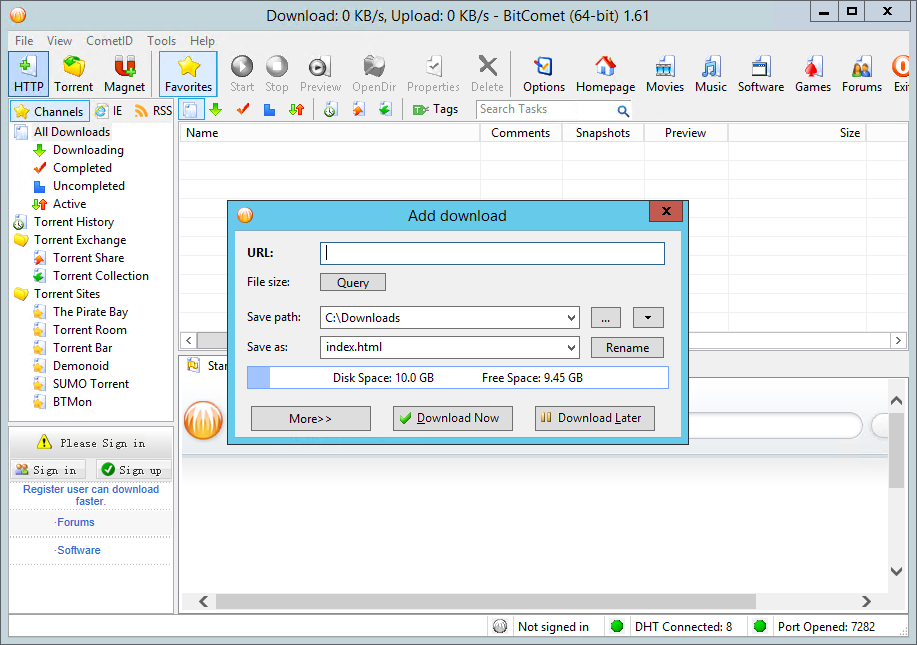Screen dimensions: 917x645
Task: Select Torrent Sites folder
Action: [x=67, y=294]
